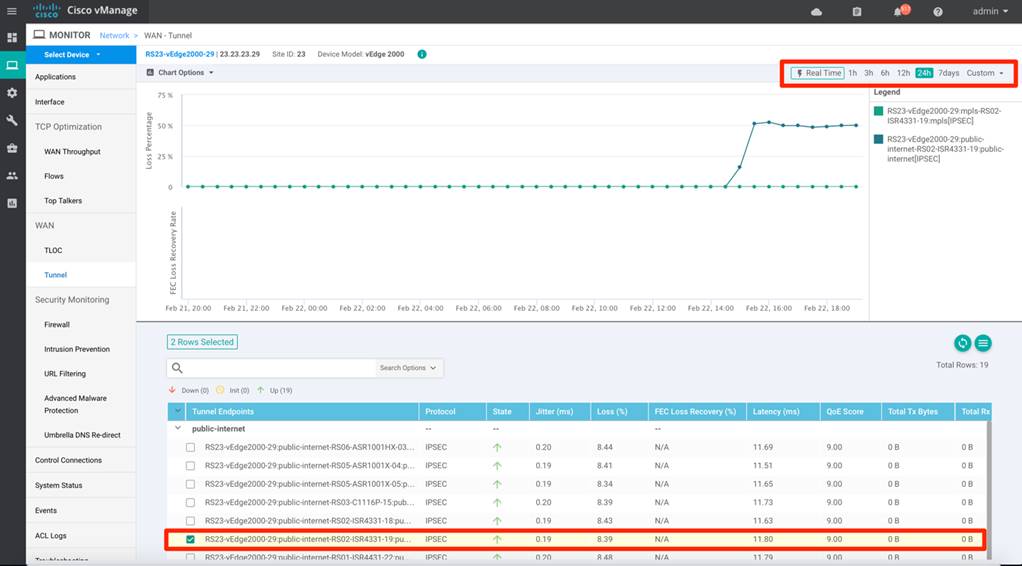Screen dimensions: 1022x566
Task: Collapse the public-internet group row
Action: coord(178,429)
